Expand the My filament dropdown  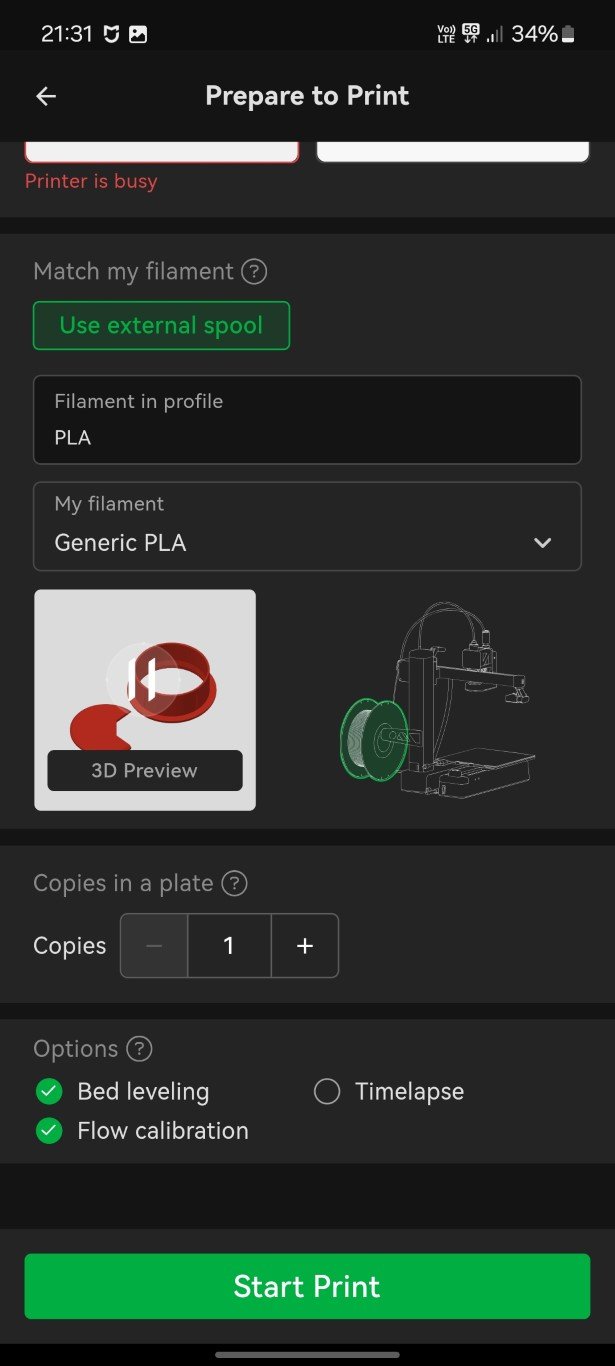tap(306, 527)
